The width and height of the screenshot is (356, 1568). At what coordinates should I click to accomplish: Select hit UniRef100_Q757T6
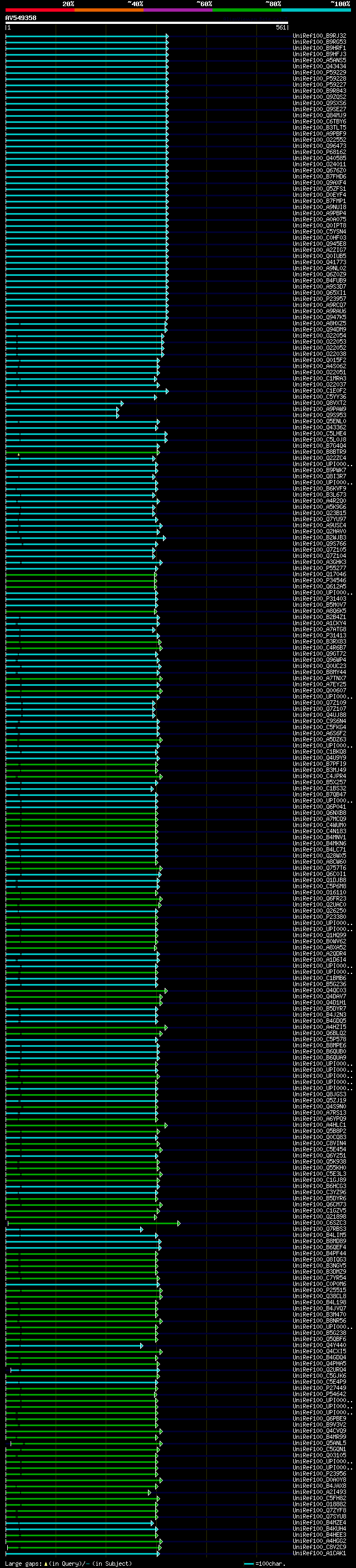click(319, 868)
